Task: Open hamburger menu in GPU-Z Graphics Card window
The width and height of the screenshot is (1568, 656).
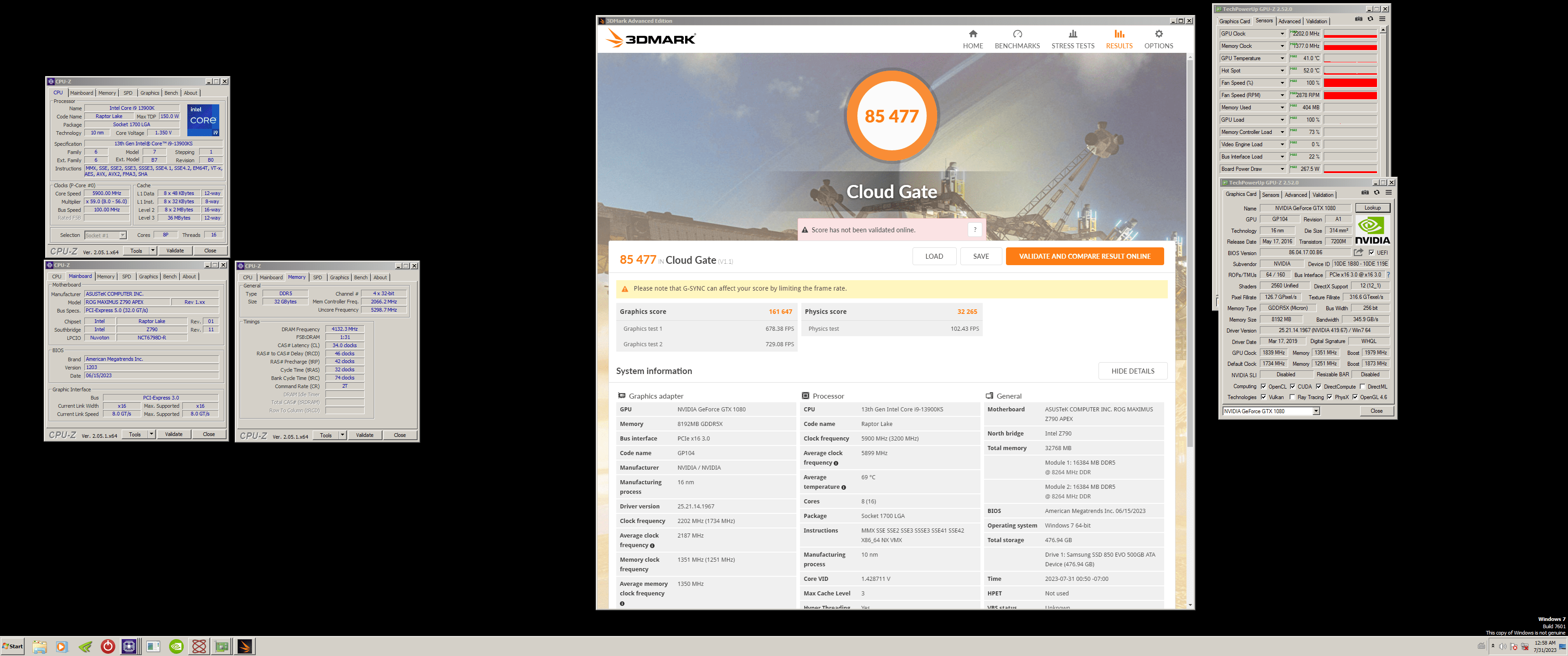Action: 1388,193
